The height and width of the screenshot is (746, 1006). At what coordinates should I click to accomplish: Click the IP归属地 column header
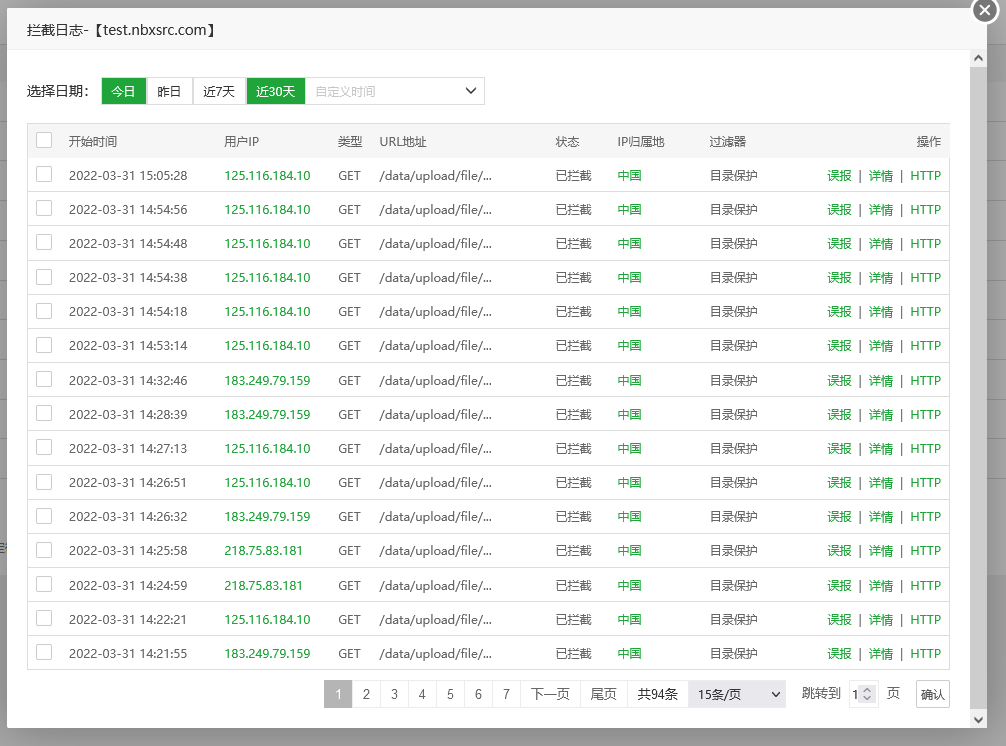pos(641,142)
